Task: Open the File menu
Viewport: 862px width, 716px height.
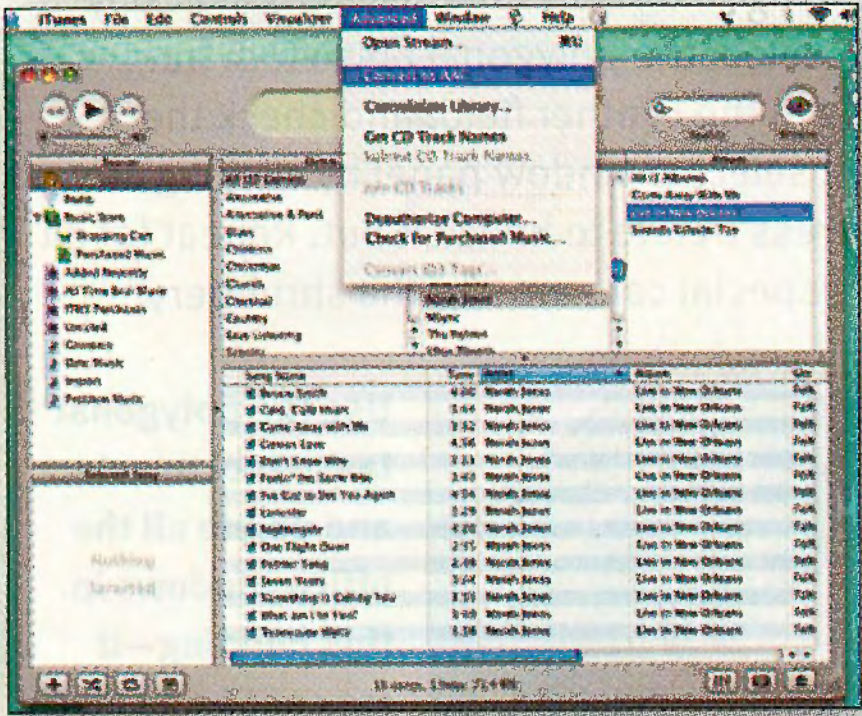Action: pos(116,19)
